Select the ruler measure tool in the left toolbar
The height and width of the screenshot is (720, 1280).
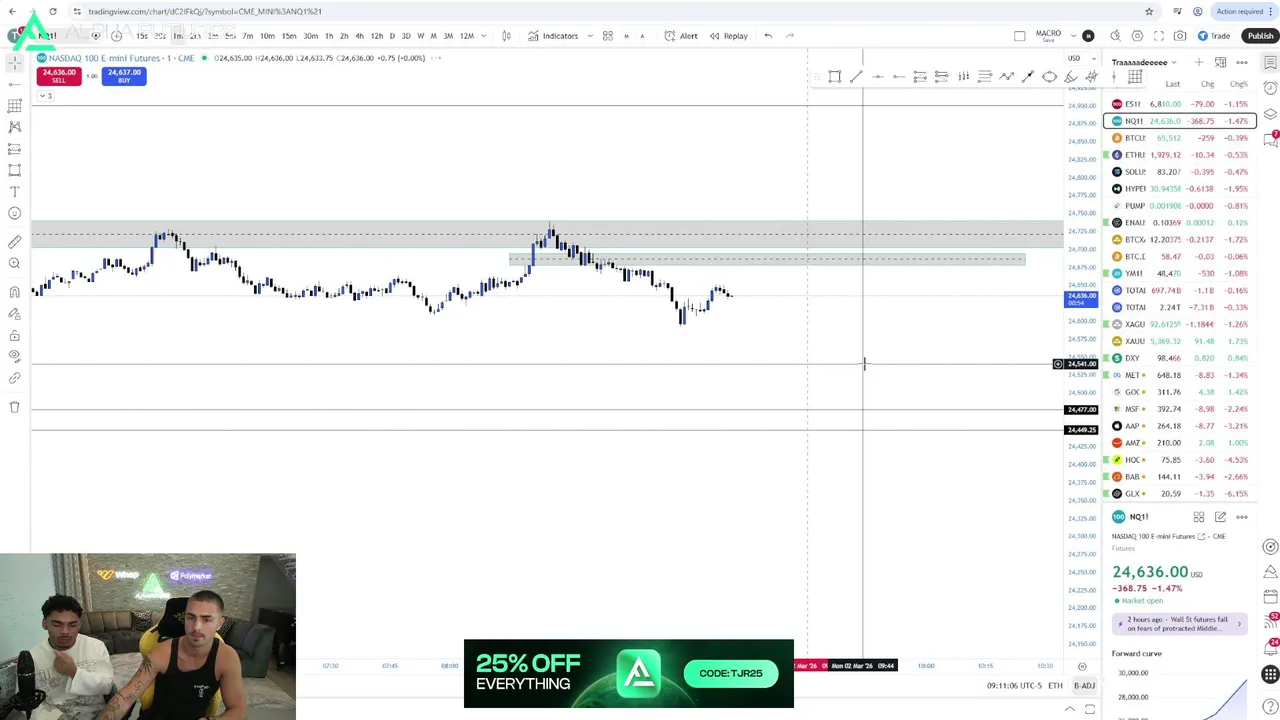coord(14,242)
